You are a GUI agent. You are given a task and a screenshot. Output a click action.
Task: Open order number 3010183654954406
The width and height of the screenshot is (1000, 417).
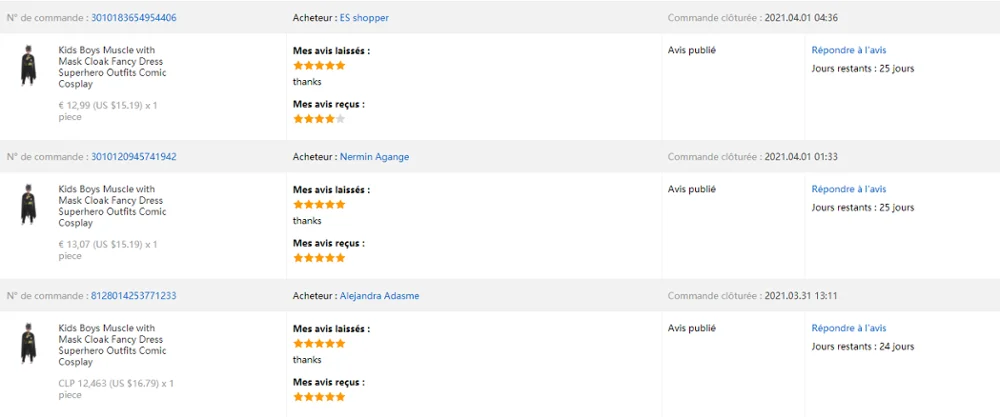point(133,18)
